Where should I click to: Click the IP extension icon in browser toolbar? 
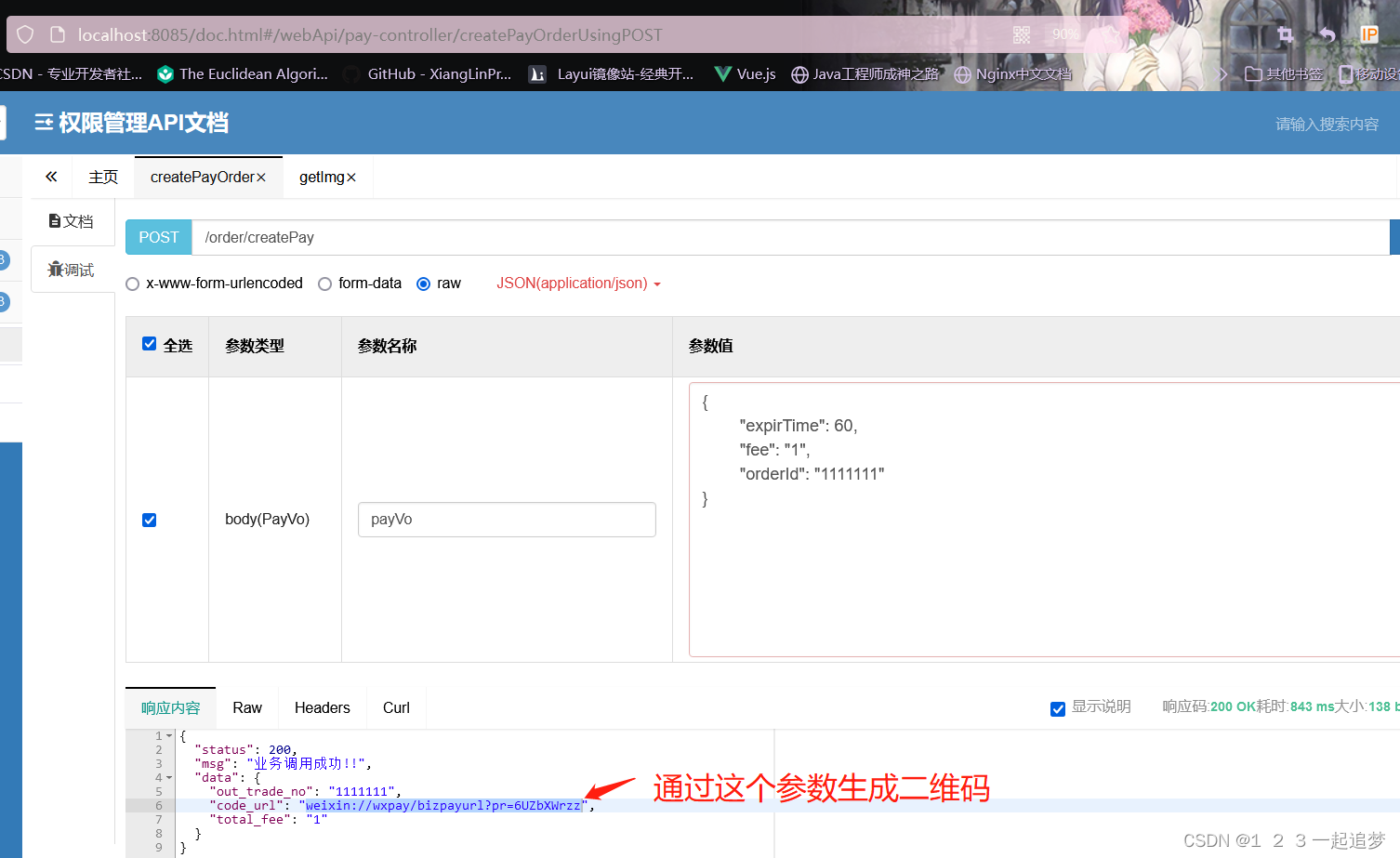coord(1368,34)
